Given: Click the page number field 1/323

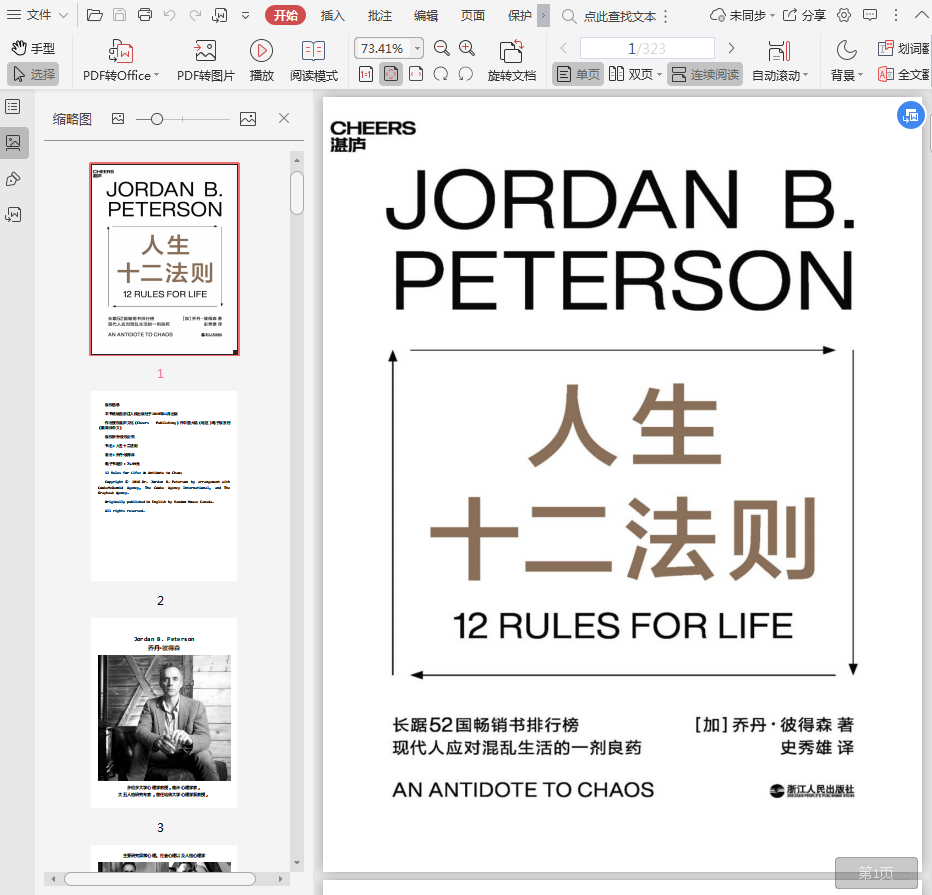Looking at the screenshot, I should [x=647, y=48].
